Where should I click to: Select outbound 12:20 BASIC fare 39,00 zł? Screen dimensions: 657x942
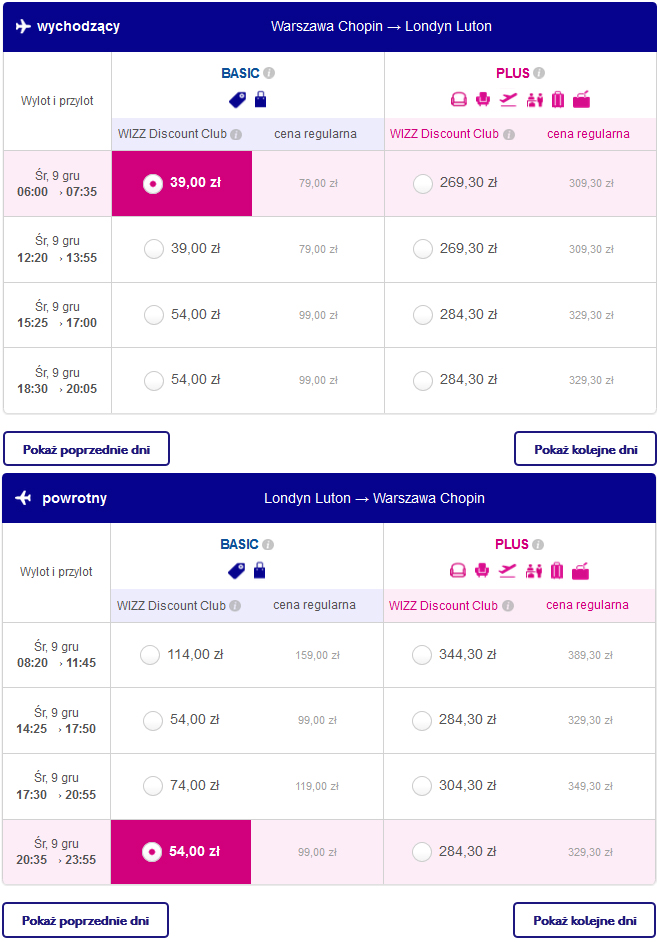click(x=154, y=249)
